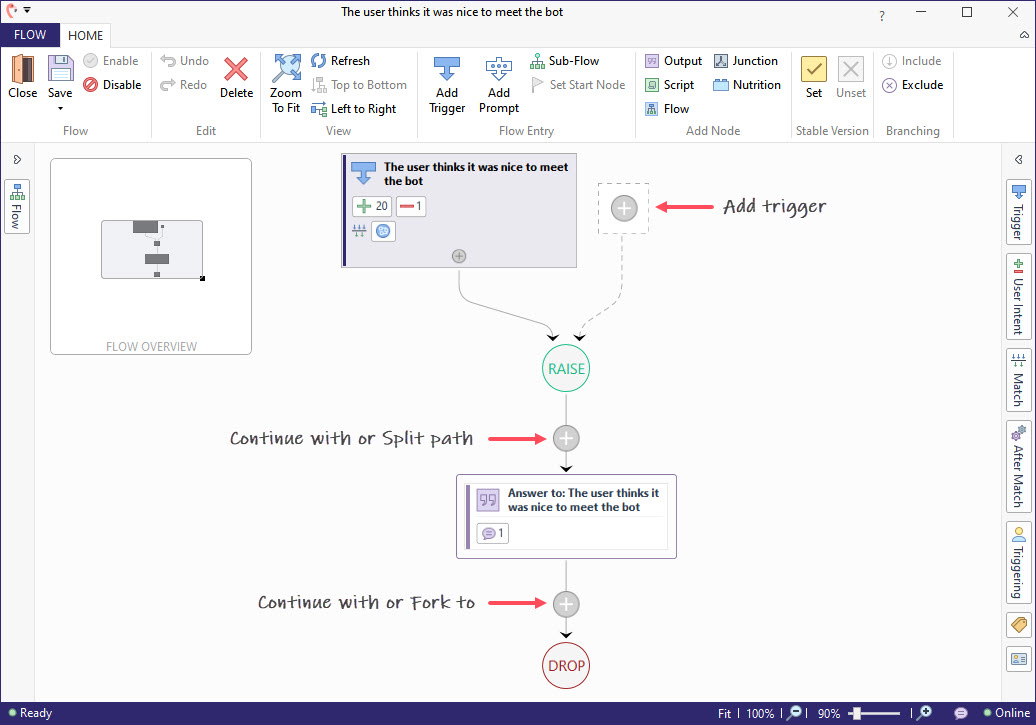The width and height of the screenshot is (1036, 725).
Task: Add a Nutrition node
Action: (747, 84)
